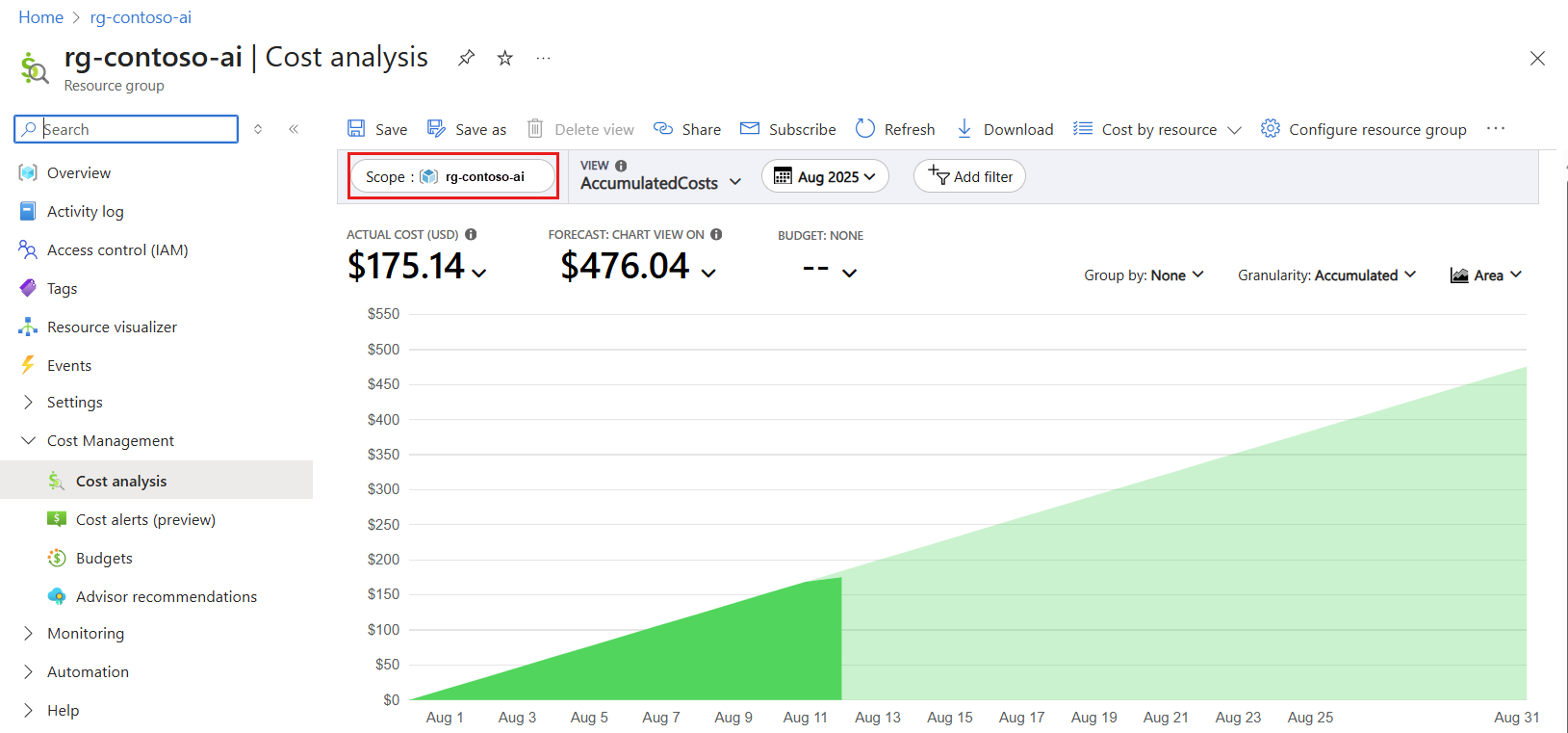Open Budgets from the sidebar
The width and height of the screenshot is (1568, 733).
pyautogui.click(x=104, y=559)
